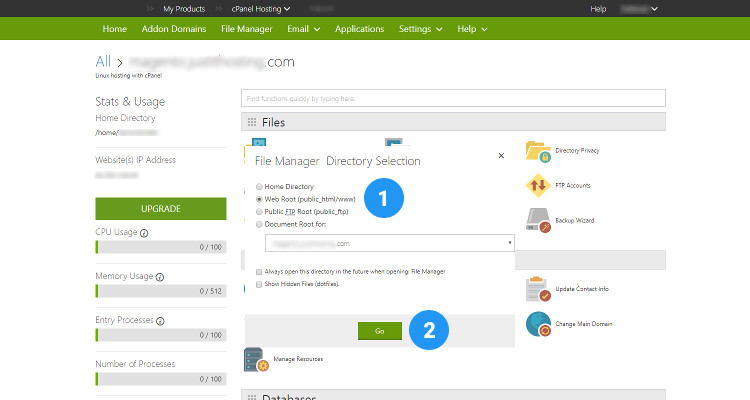750x400 pixels.
Task: Go to Home in navigation bar
Action: [114, 29]
